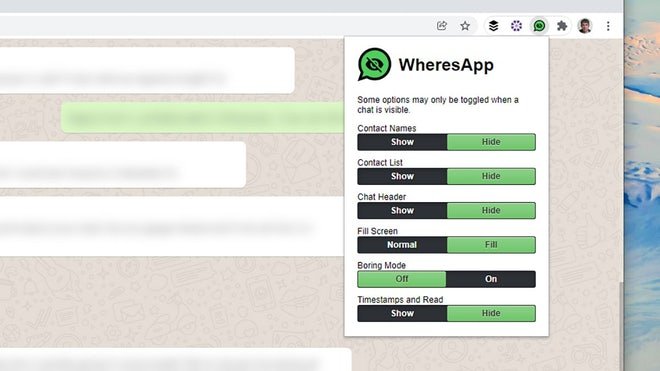This screenshot has width=660, height=371.
Task: Click the Contact Names label
Action: click(x=386, y=128)
